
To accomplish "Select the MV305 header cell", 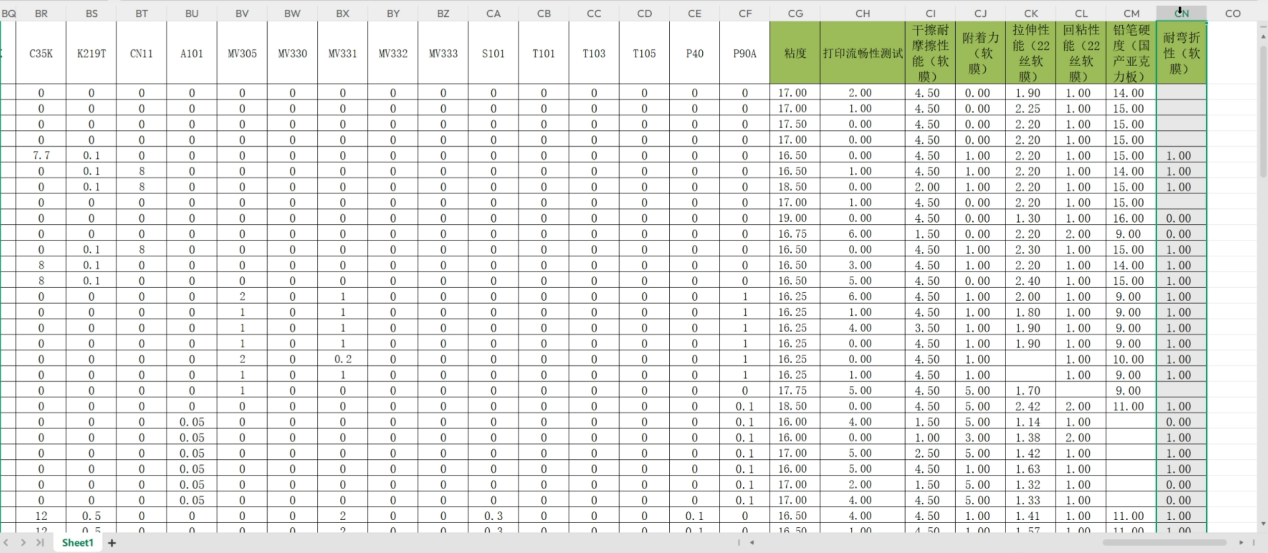I will (x=242, y=53).
